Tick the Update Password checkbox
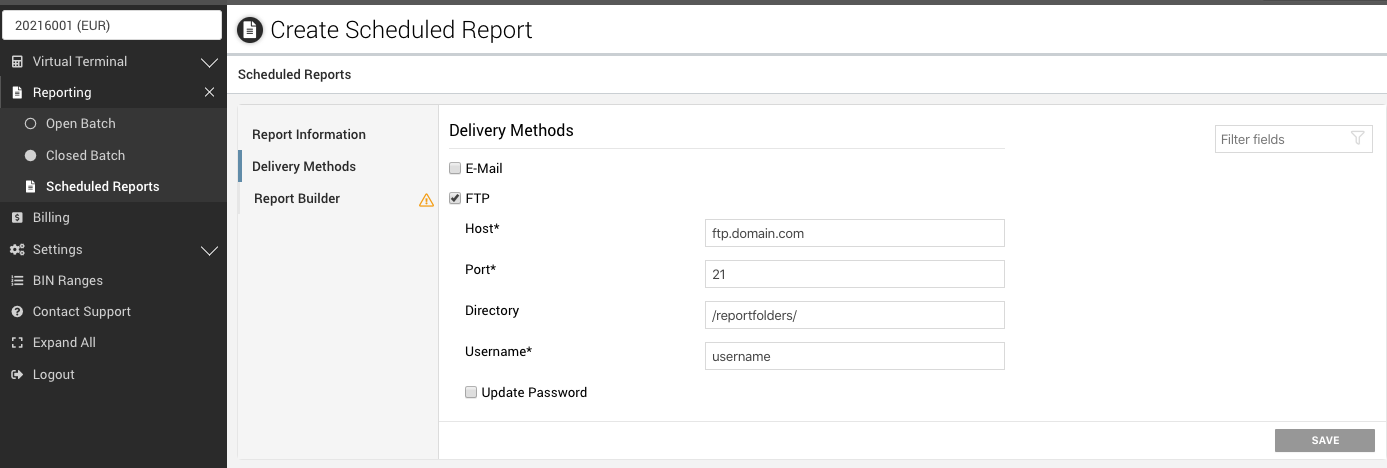Image resolution: width=1387 pixels, height=468 pixels. pyautogui.click(x=471, y=393)
